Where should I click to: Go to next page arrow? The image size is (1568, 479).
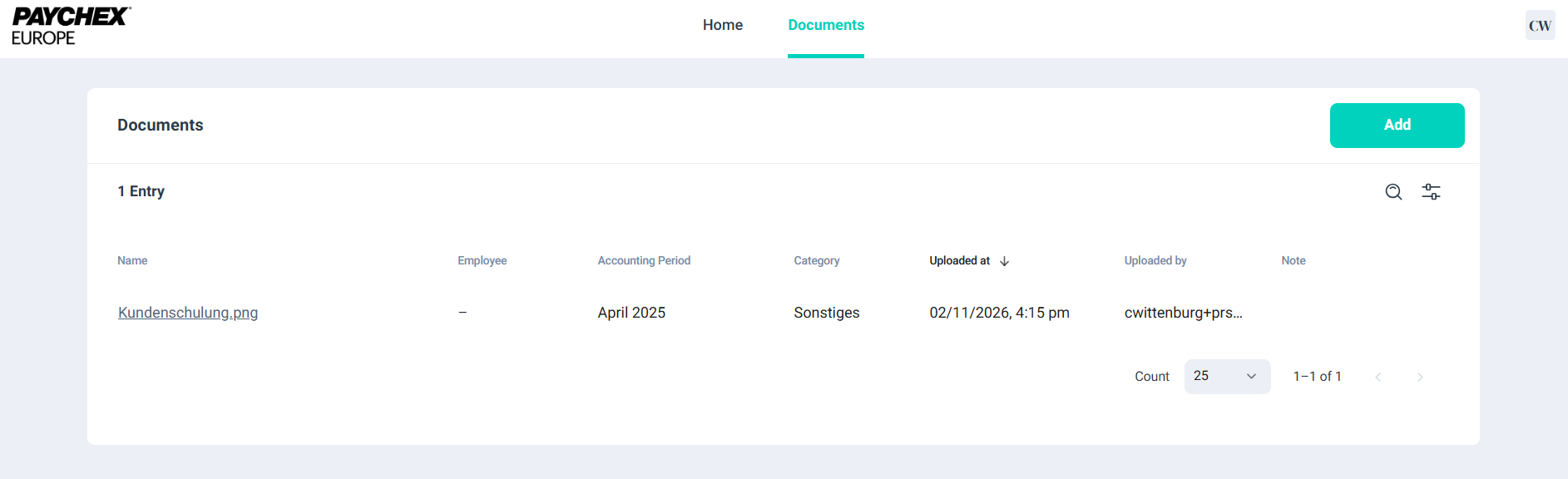(x=1420, y=378)
